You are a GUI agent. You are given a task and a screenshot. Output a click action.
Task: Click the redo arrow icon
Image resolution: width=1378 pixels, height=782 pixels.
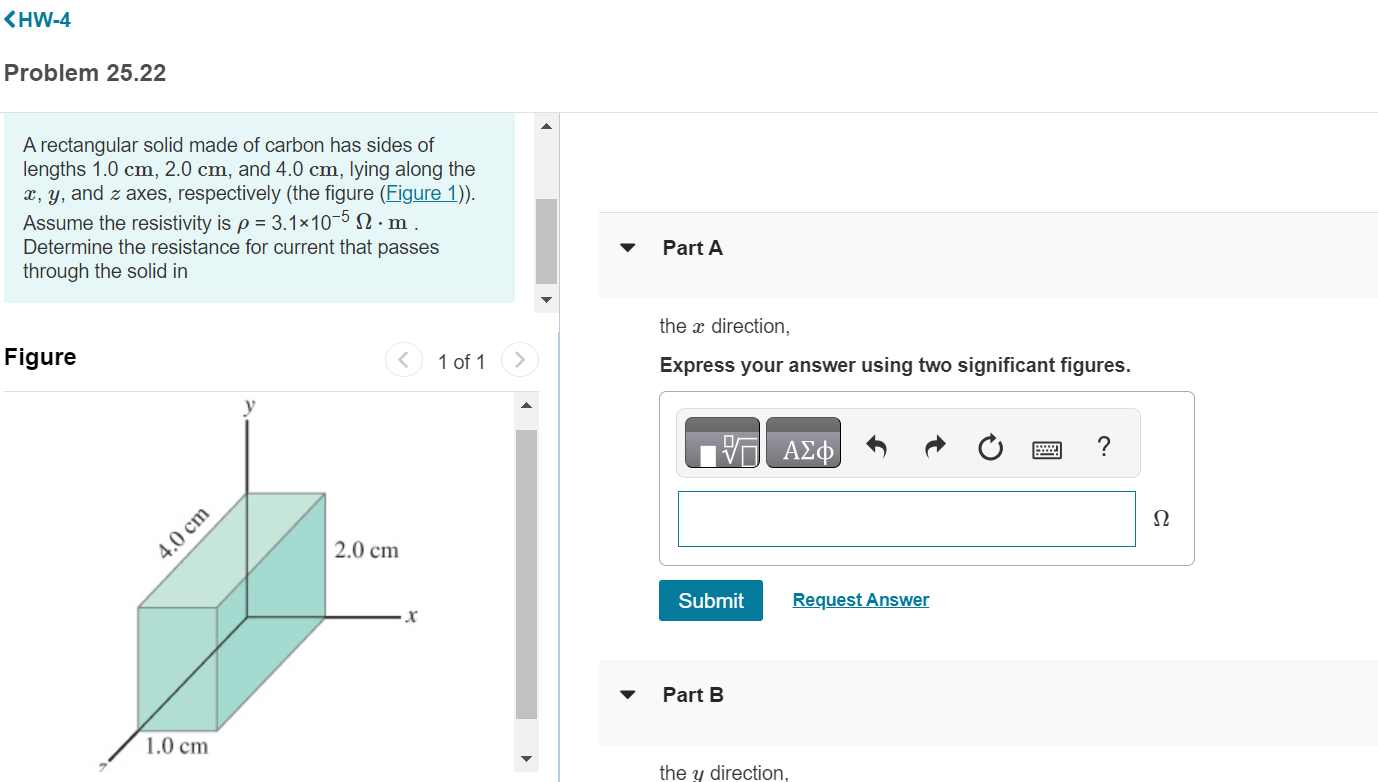click(x=934, y=447)
